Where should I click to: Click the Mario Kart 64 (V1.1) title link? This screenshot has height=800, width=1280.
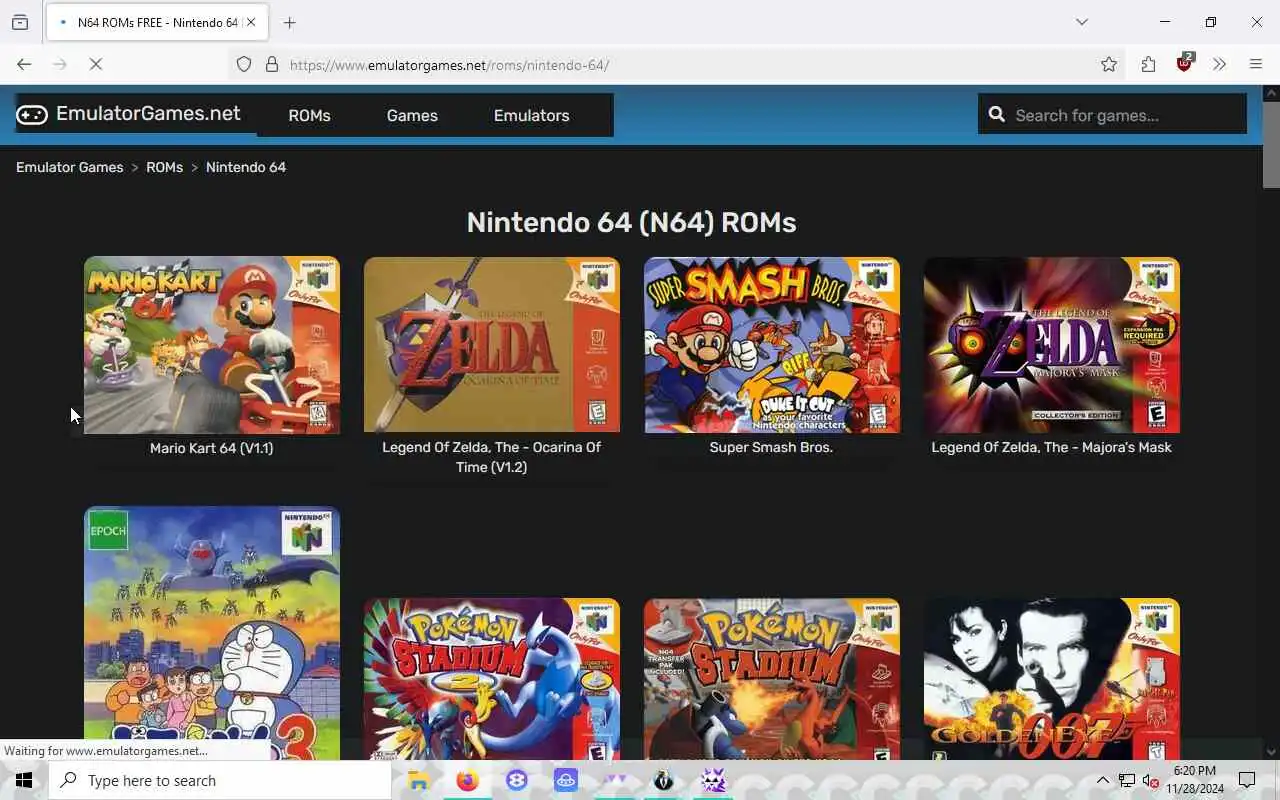[212, 448]
